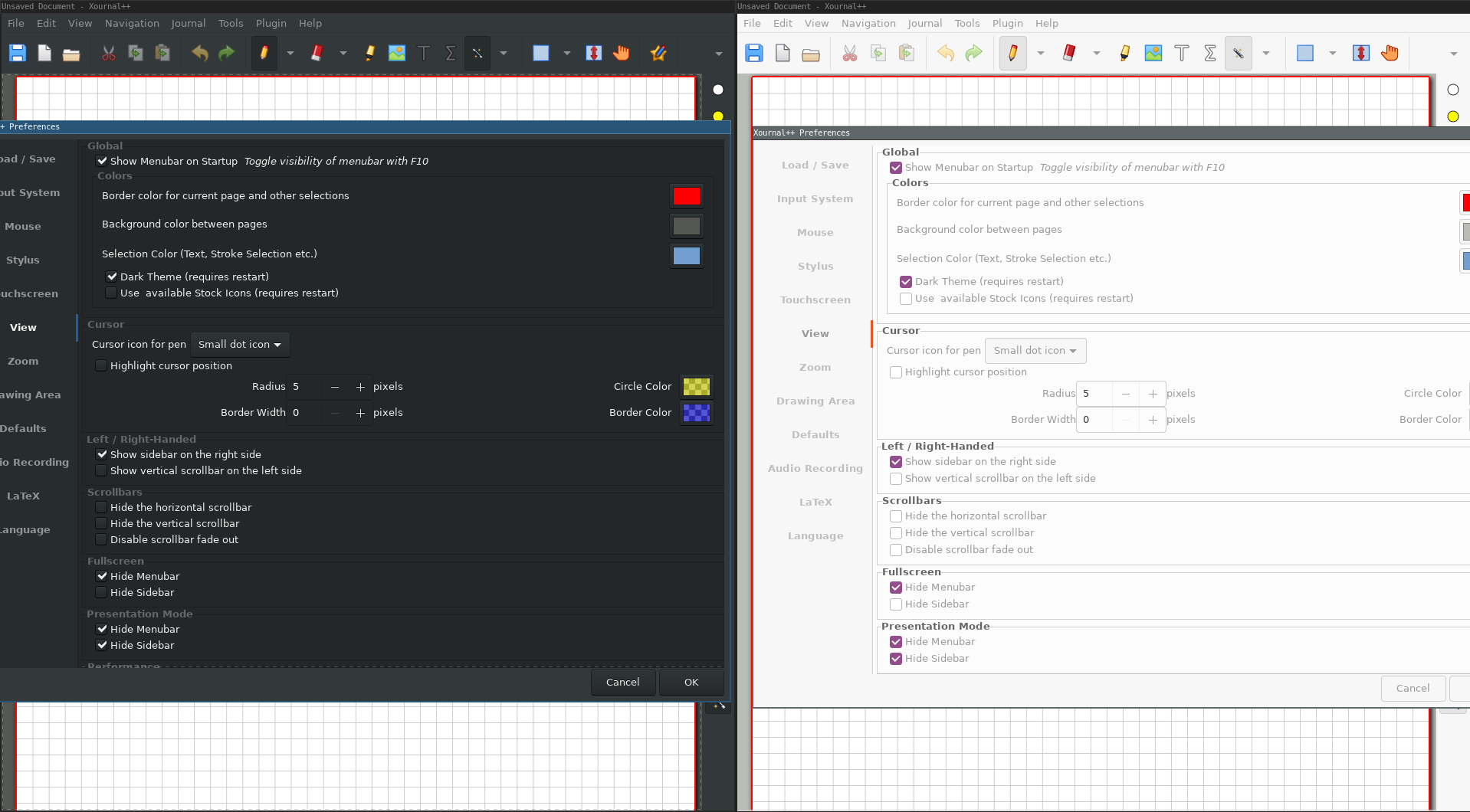Select the Pen tool in the toolbar
Image resolution: width=1470 pixels, height=812 pixels.
click(x=264, y=54)
